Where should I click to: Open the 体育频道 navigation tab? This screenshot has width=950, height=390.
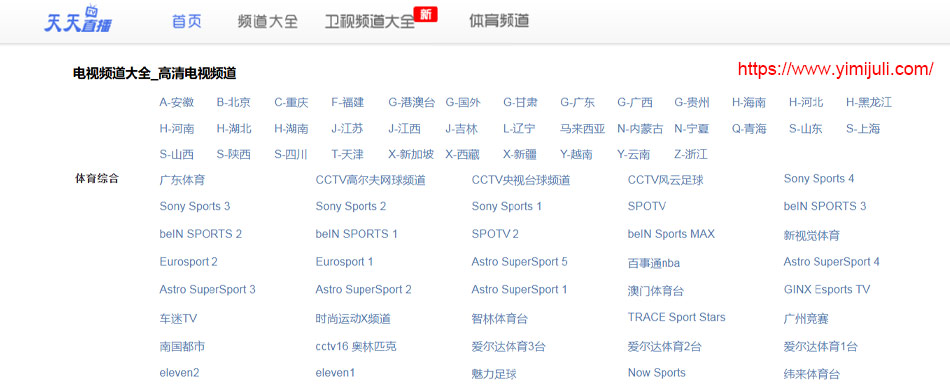[499, 21]
